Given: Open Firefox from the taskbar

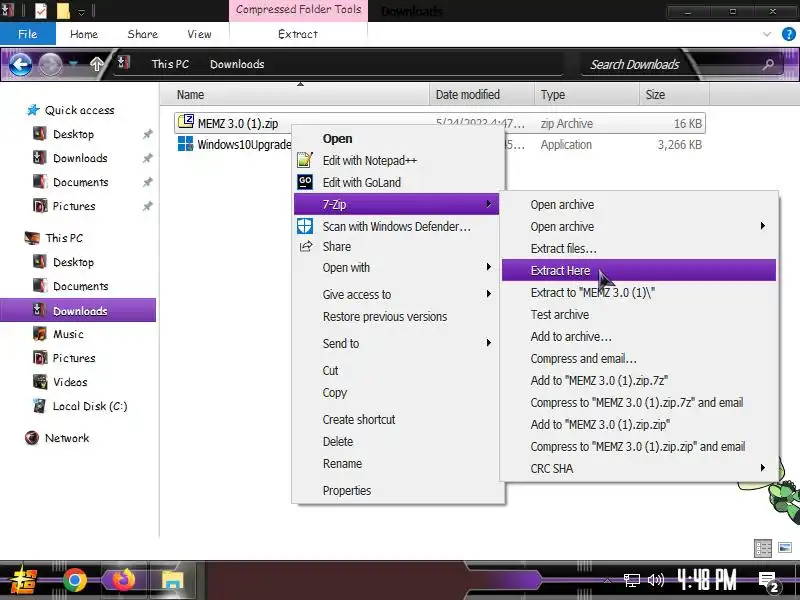Looking at the screenshot, I should click(123, 580).
